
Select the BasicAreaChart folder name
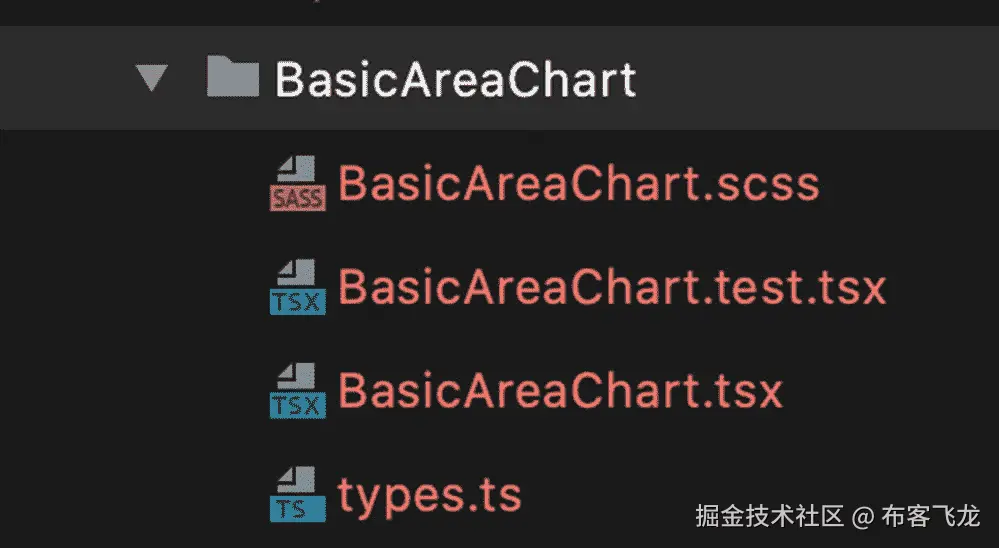pyautogui.click(x=455, y=79)
